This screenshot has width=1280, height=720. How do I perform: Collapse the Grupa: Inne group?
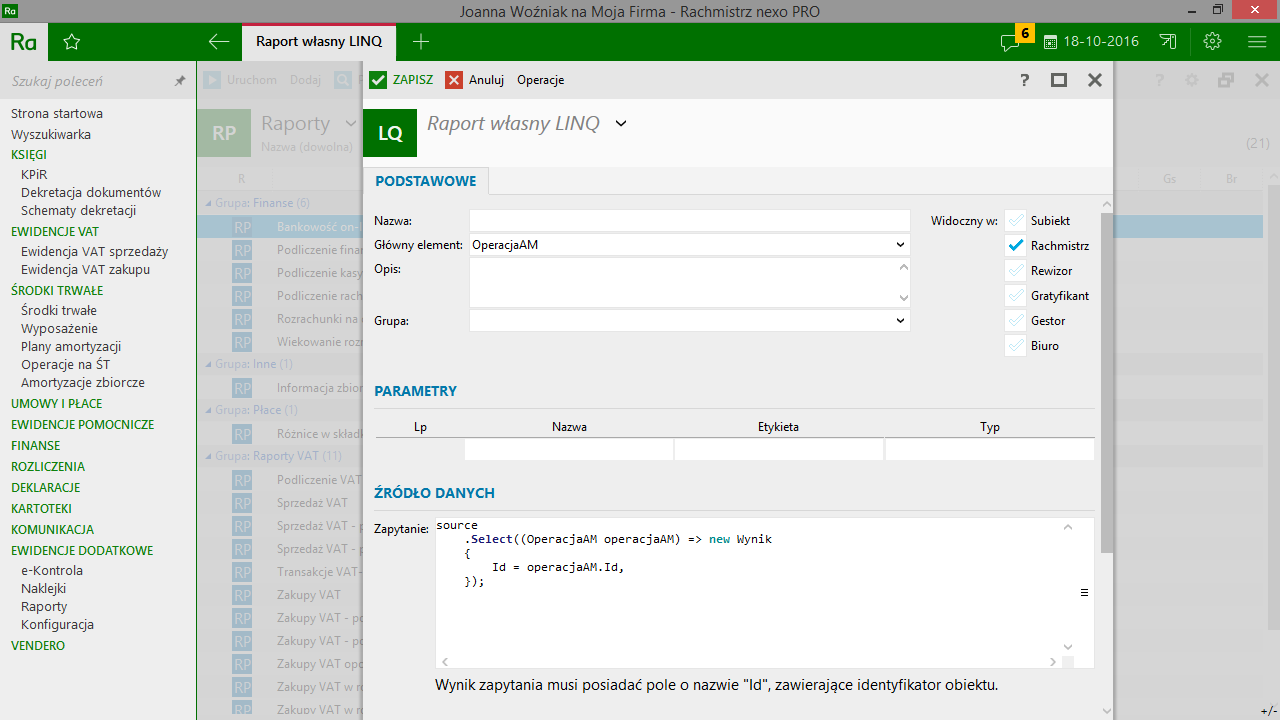click(207, 364)
